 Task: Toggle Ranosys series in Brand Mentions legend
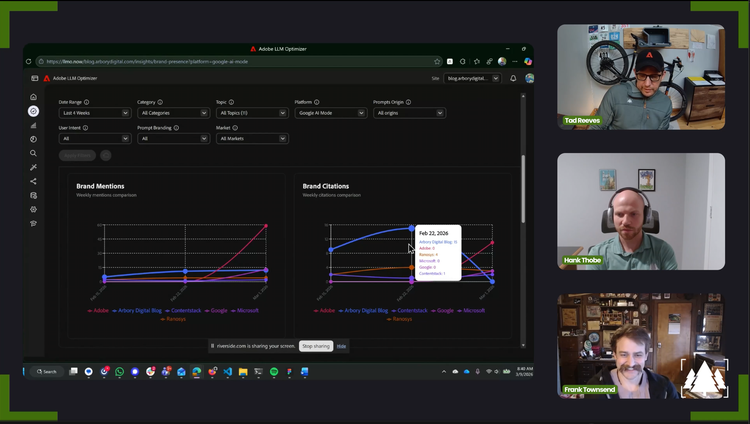(176, 319)
